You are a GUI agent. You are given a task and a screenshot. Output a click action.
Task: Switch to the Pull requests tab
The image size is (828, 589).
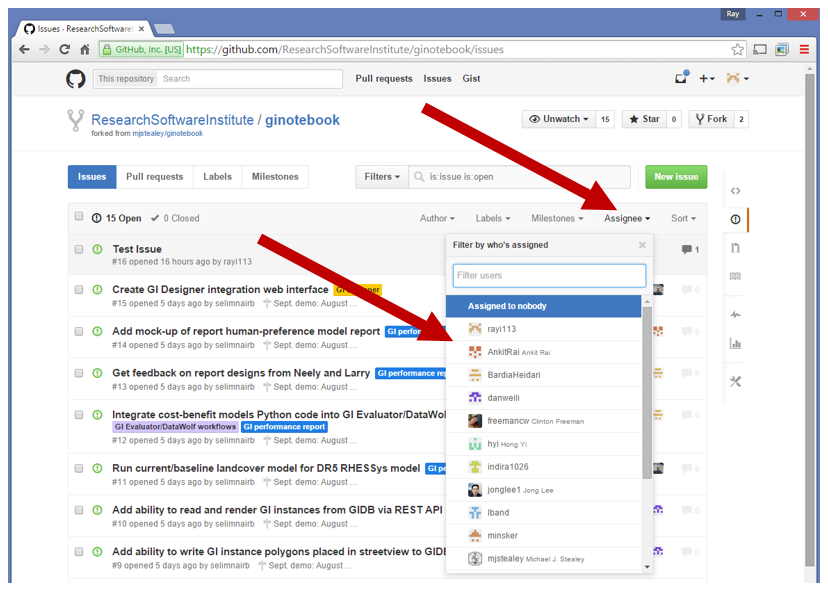point(155,177)
